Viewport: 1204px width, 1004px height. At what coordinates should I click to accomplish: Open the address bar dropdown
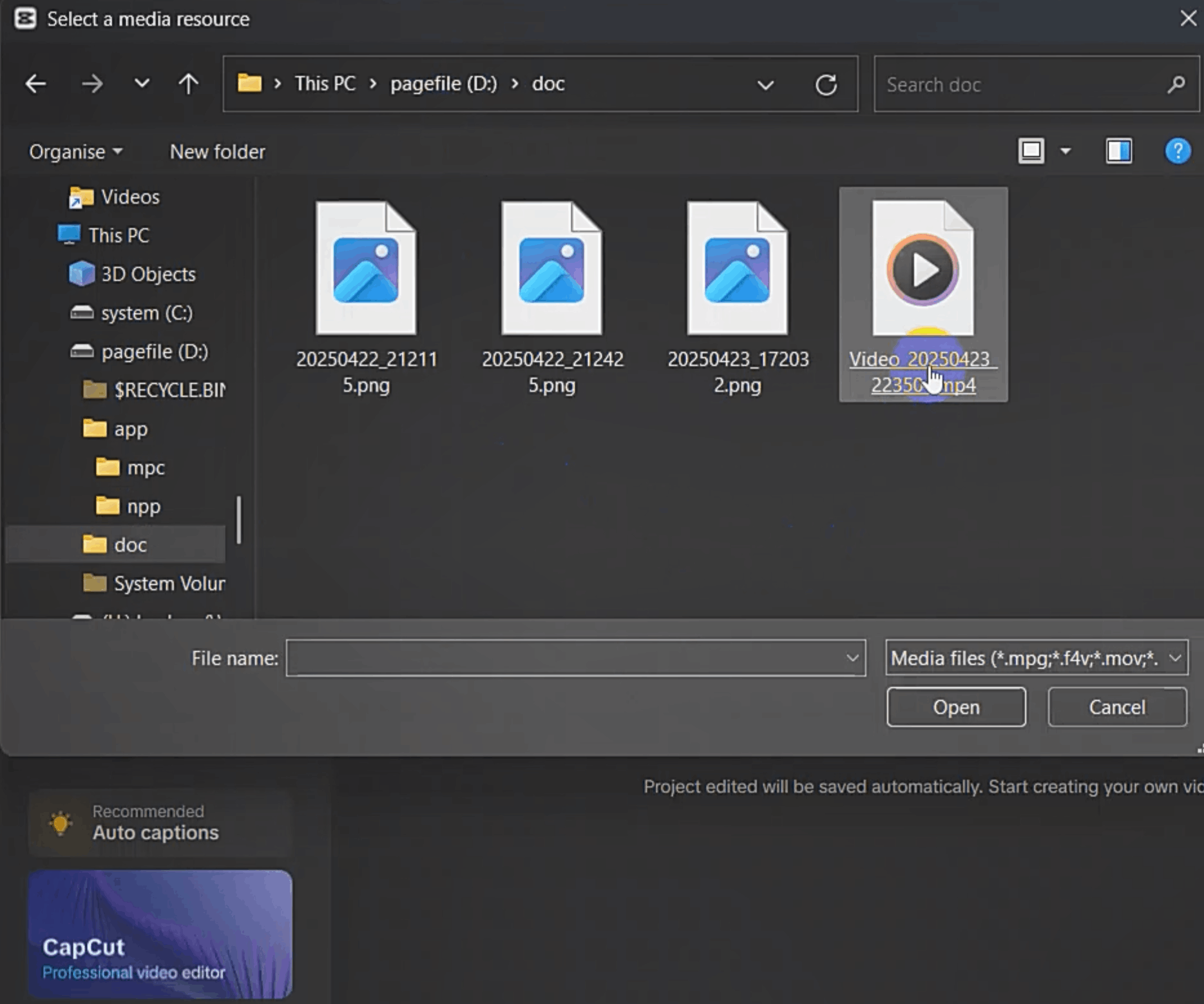point(765,84)
